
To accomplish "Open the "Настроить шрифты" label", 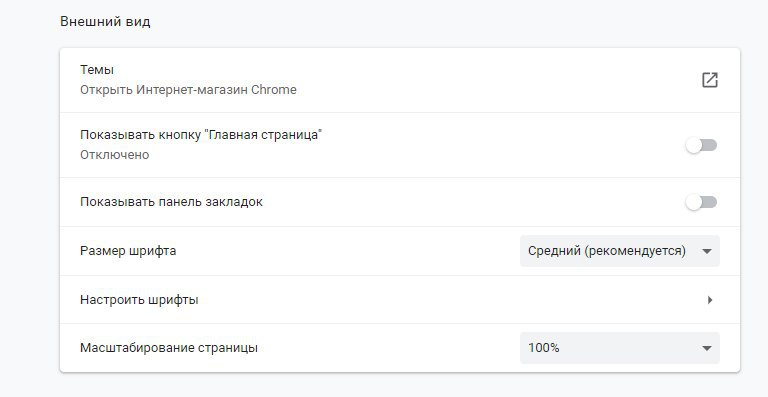I will [x=139, y=300].
